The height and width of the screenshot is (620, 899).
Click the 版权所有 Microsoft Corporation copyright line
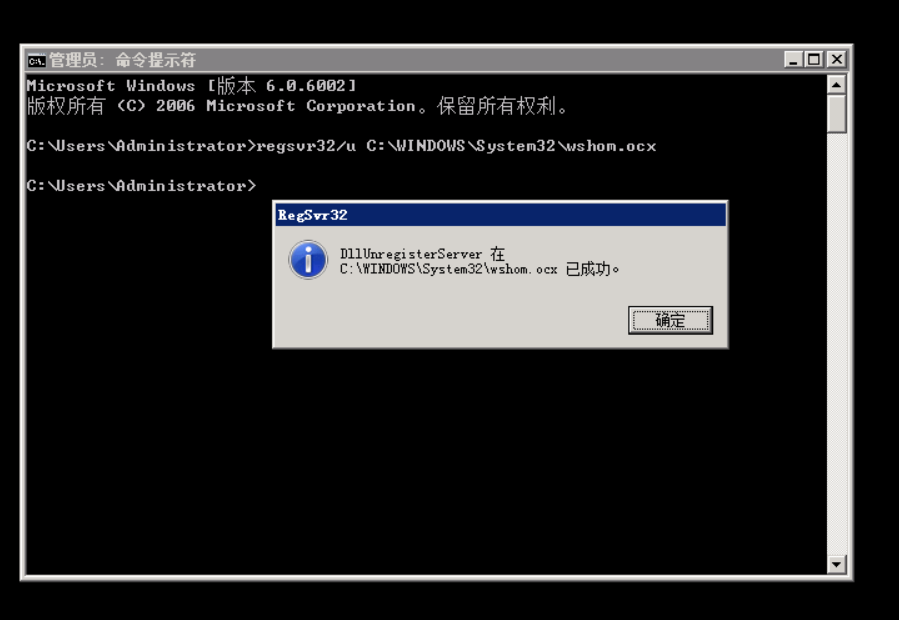tap(296, 106)
